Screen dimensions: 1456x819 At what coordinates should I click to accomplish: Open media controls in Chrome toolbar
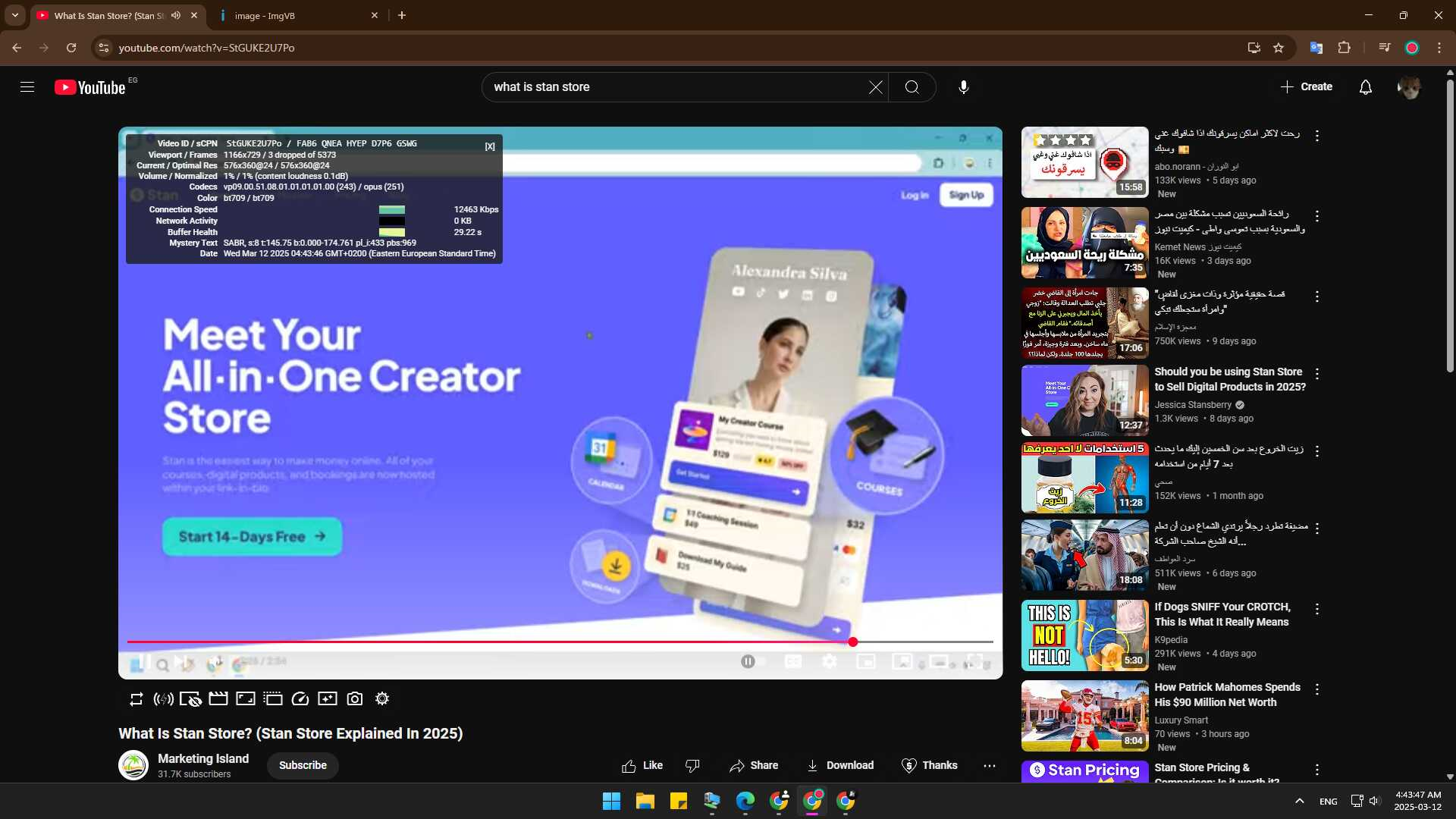pyautogui.click(x=1385, y=48)
